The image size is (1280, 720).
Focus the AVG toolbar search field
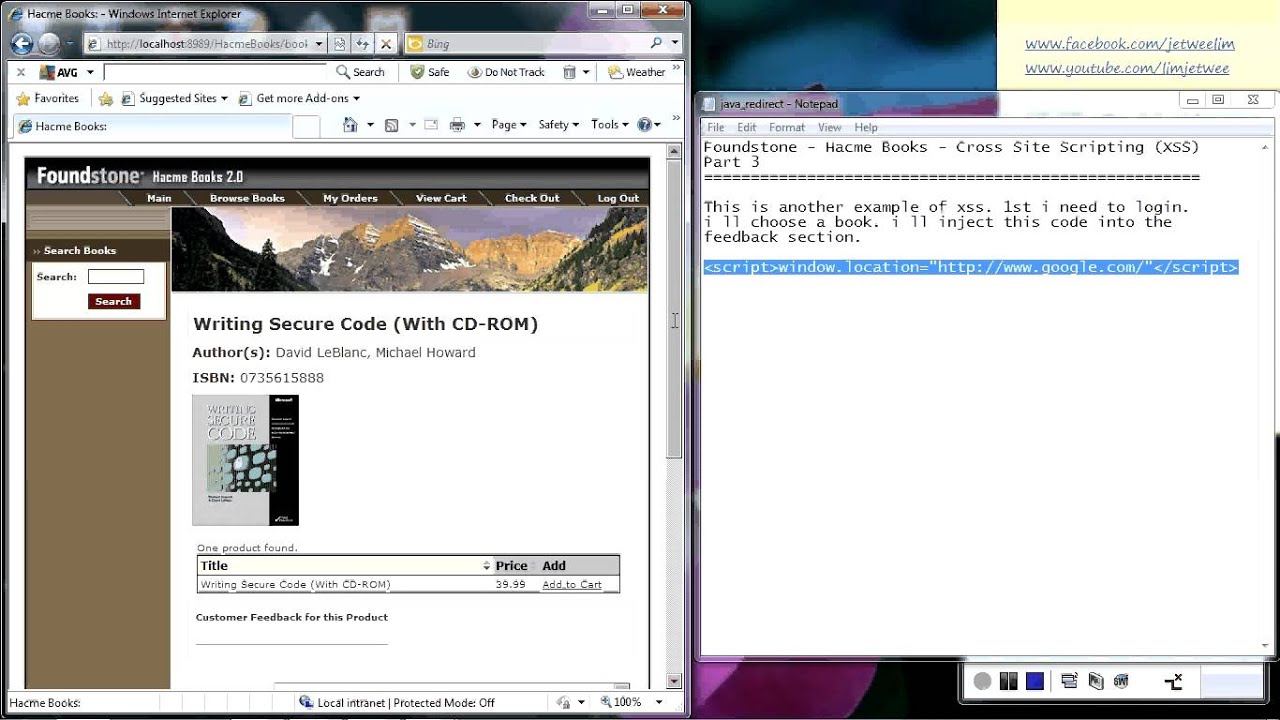click(x=215, y=72)
